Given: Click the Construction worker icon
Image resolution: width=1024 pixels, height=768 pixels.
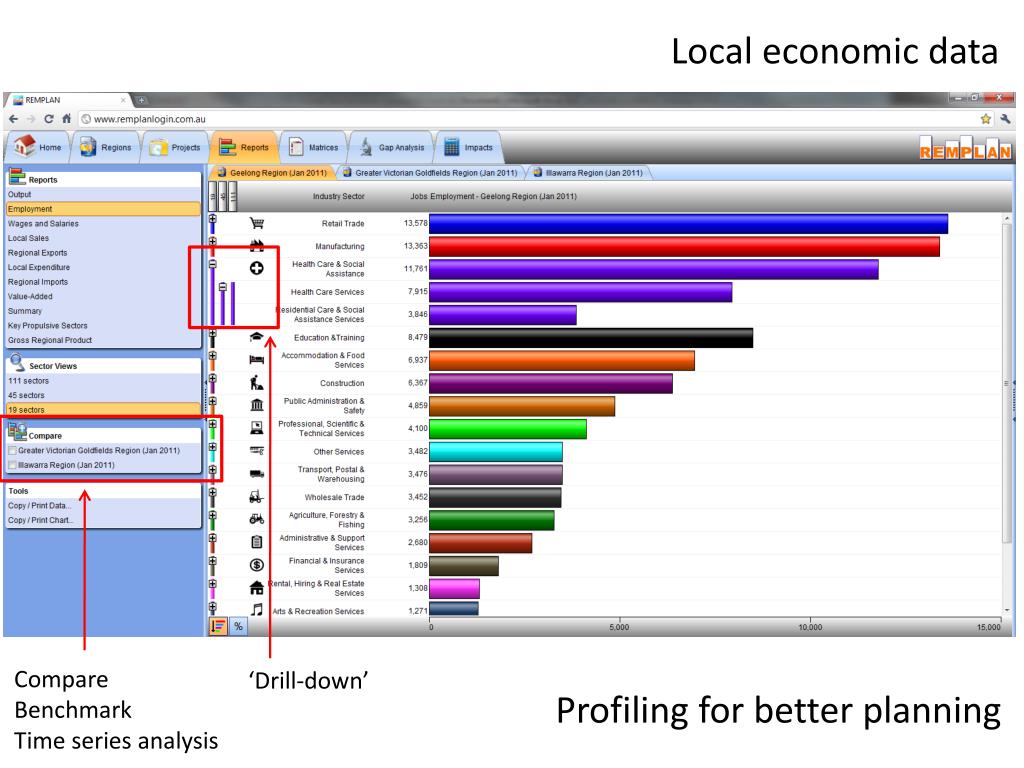Looking at the screenshot, I should click(x=257, y=383).
